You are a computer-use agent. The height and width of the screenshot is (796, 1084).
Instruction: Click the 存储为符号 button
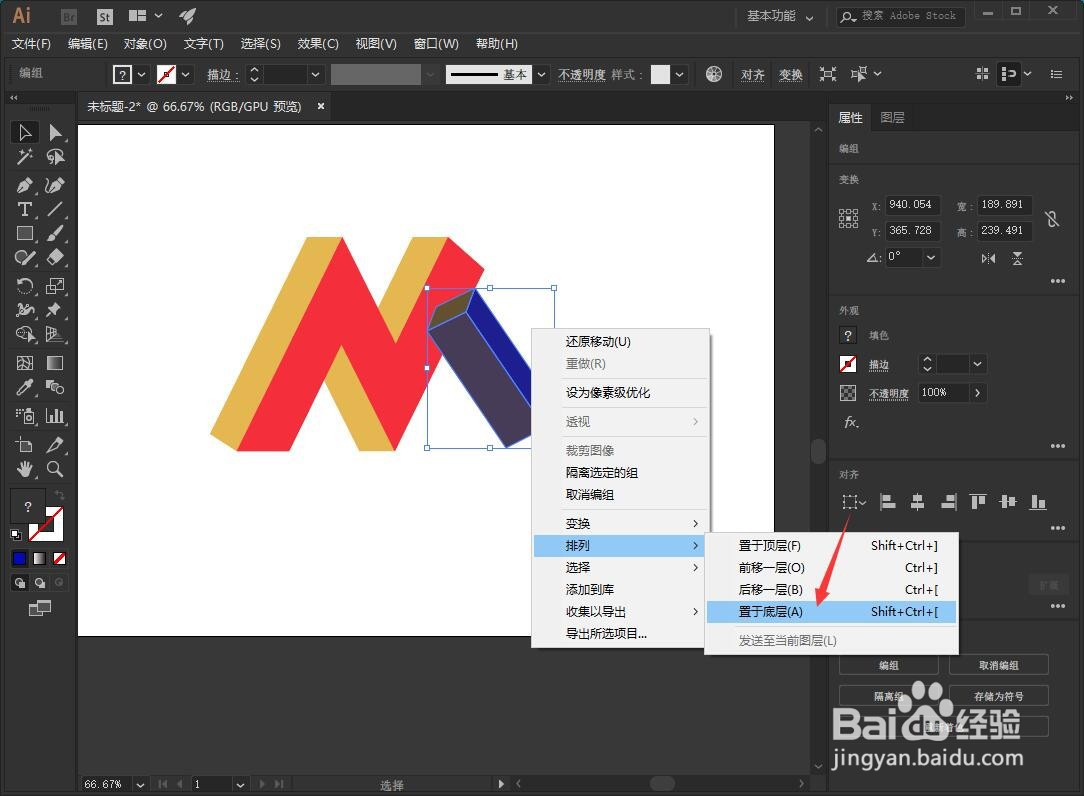click(998, 696)
